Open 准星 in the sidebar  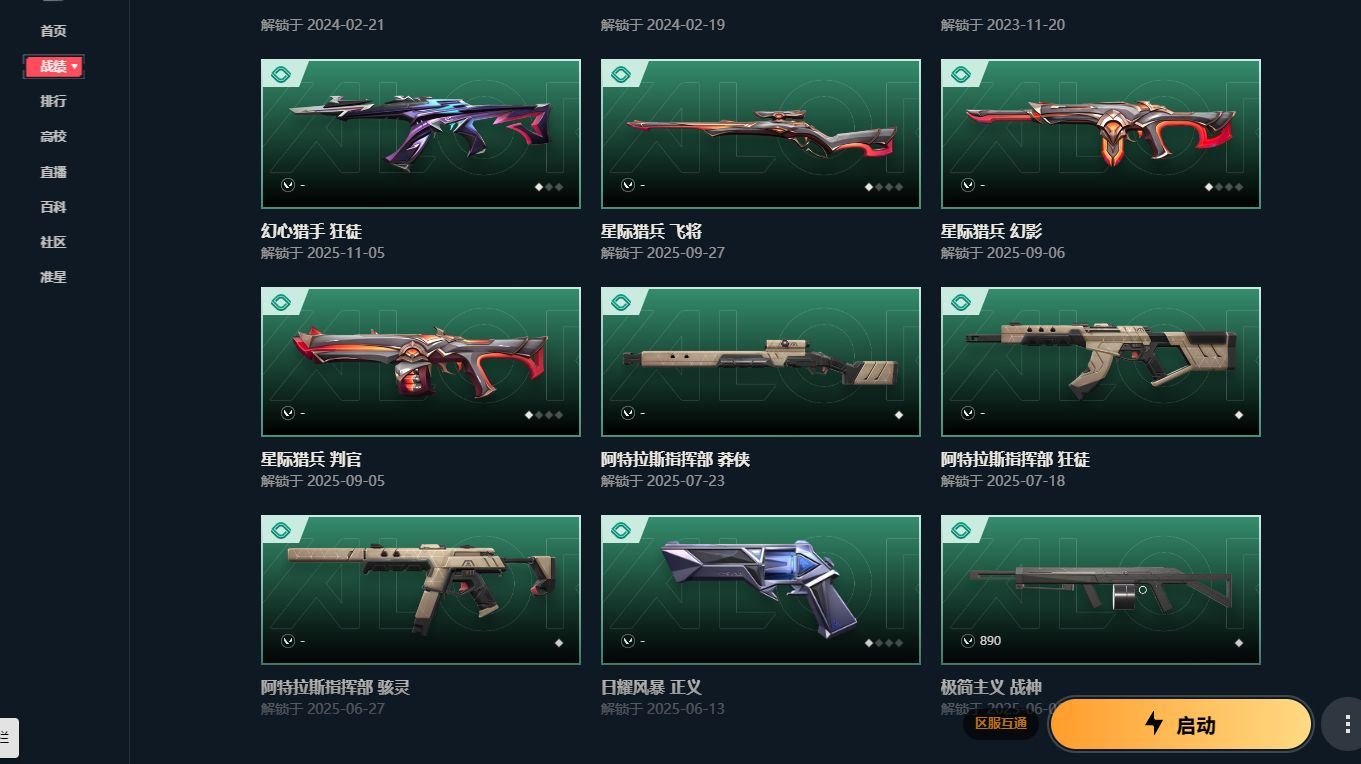pyautogui.click(x=53, y=277)
